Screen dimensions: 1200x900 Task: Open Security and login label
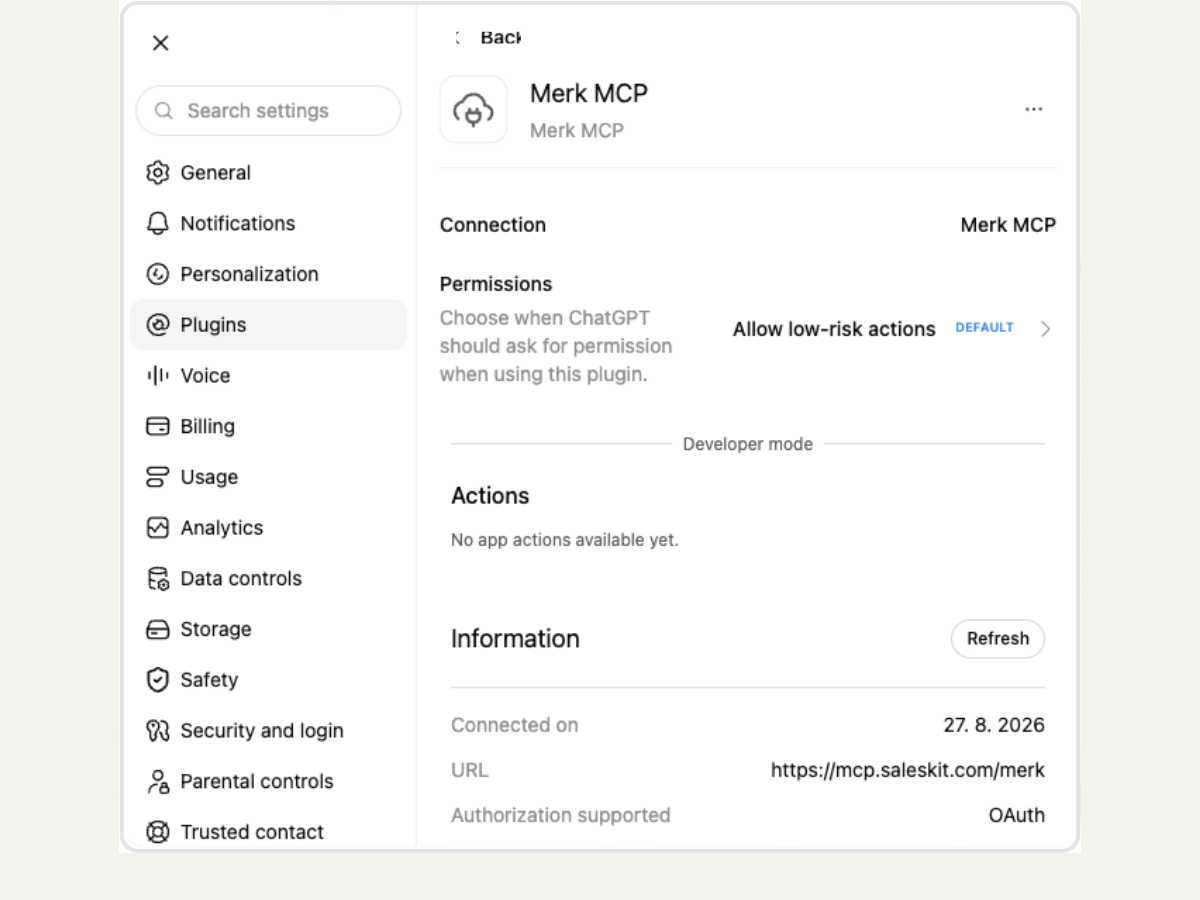pos(261,731)
